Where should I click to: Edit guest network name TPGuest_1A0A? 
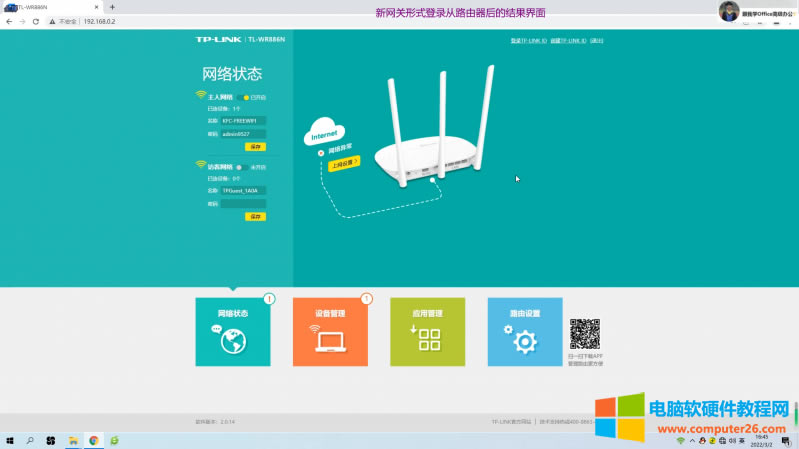[243, 191]
